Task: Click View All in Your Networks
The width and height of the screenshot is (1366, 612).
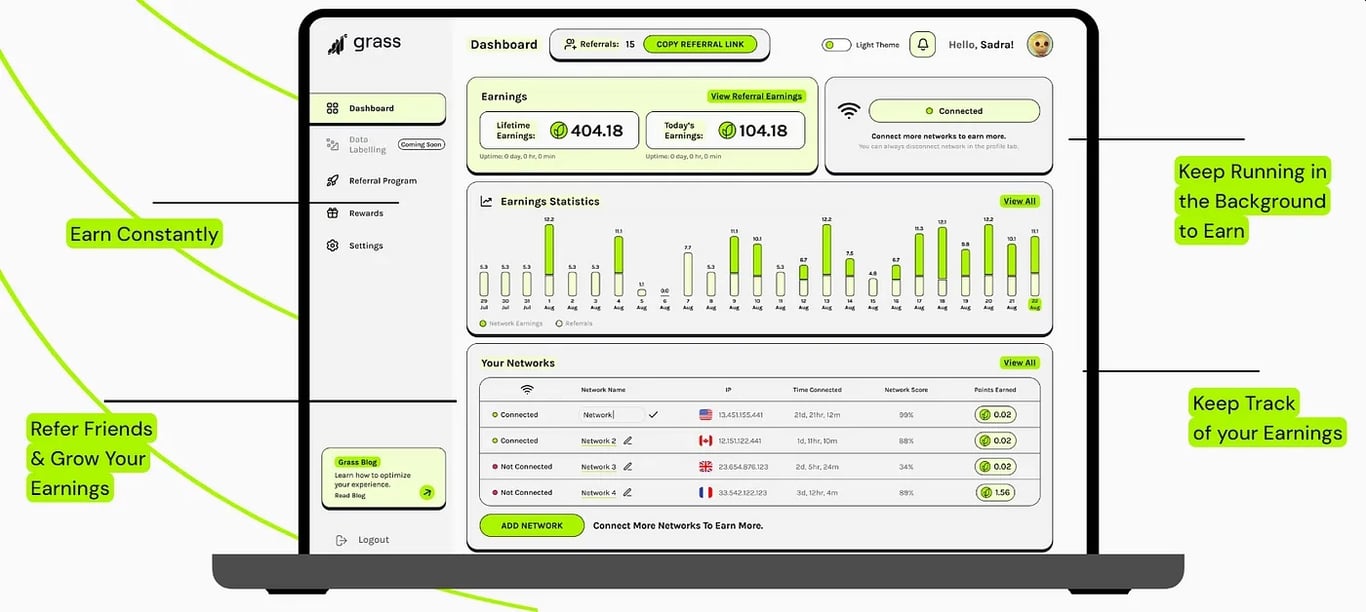Action: click(1019, 363)
